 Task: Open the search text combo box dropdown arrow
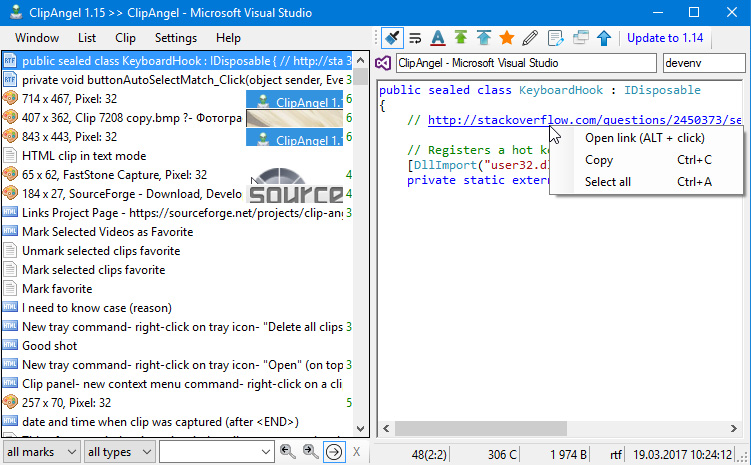266,452
